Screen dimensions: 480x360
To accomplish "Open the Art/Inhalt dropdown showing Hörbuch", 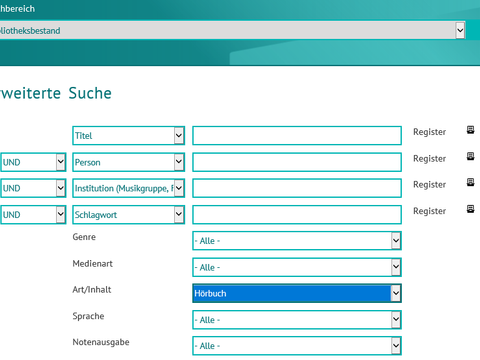I will [x=297, y=293].
